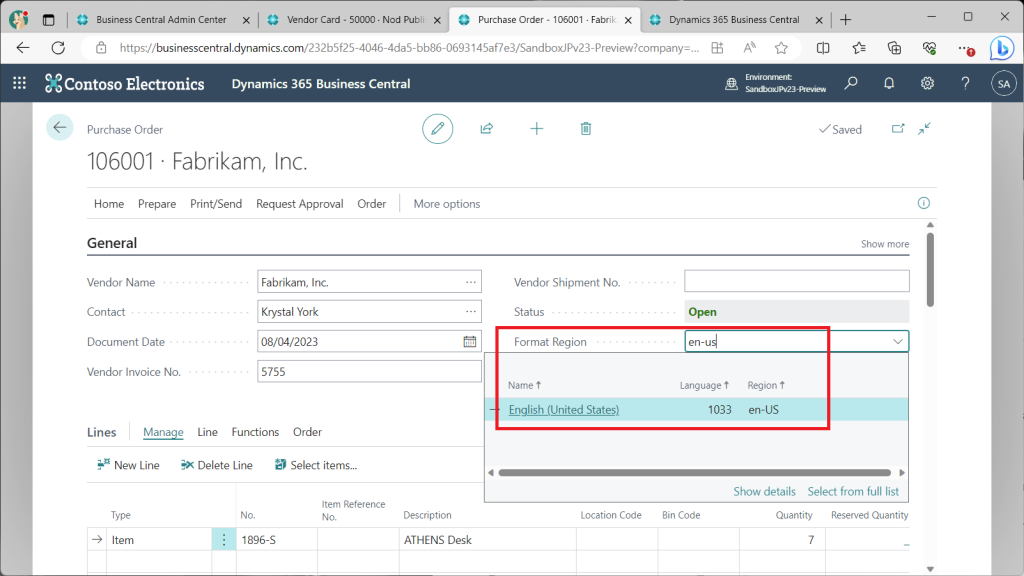The width and height of the screenshot is (1024, 576).
Task: Share the purchase order via share icon
Action: click(487, 129)
